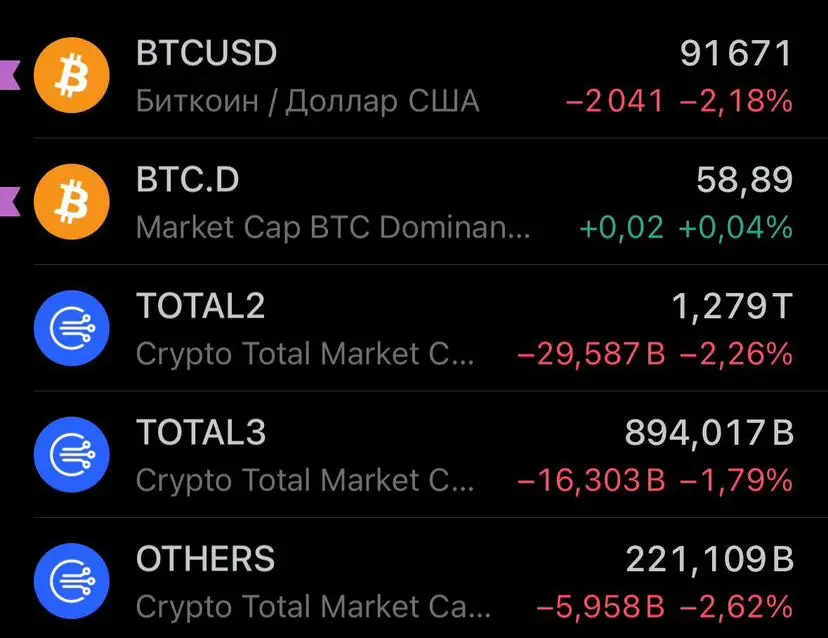This screenshot has width=828, height=638.
Task: Tap Market Cap BTC Dominance description
Action: click(x=332, y=227)
